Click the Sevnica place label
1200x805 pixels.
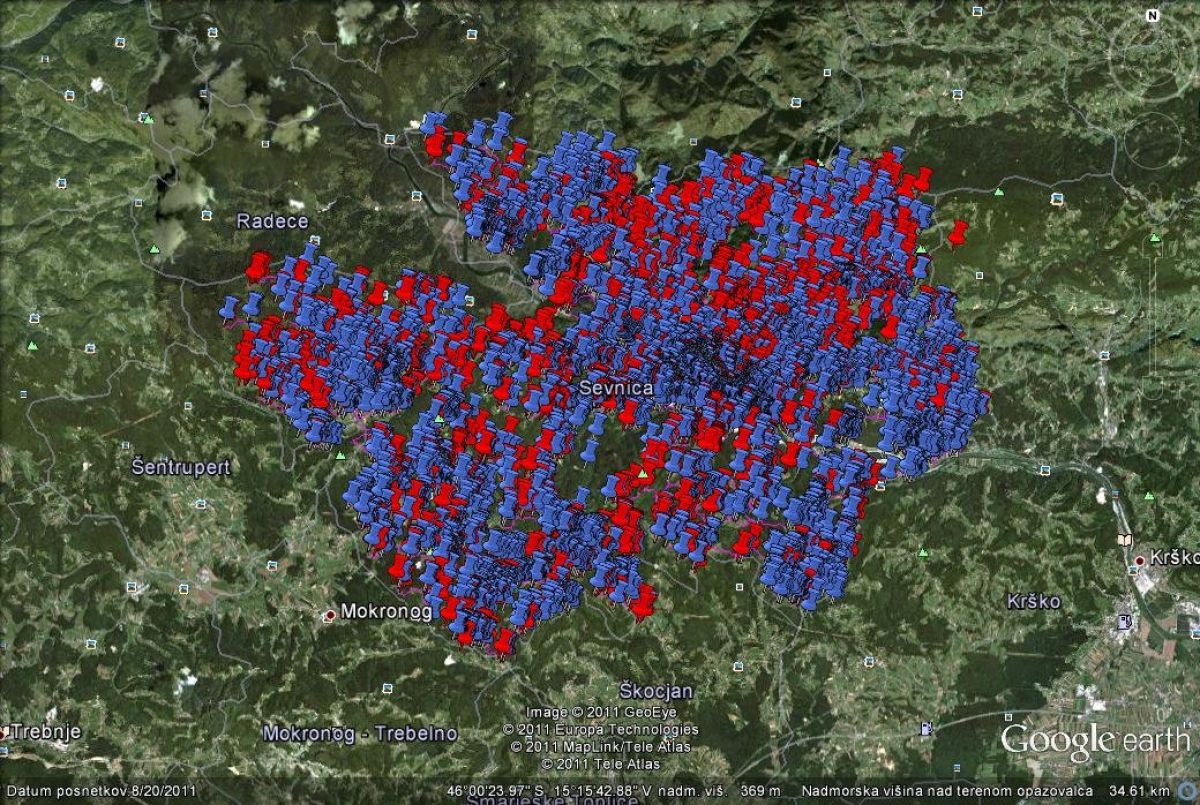(x=617, y=388)
